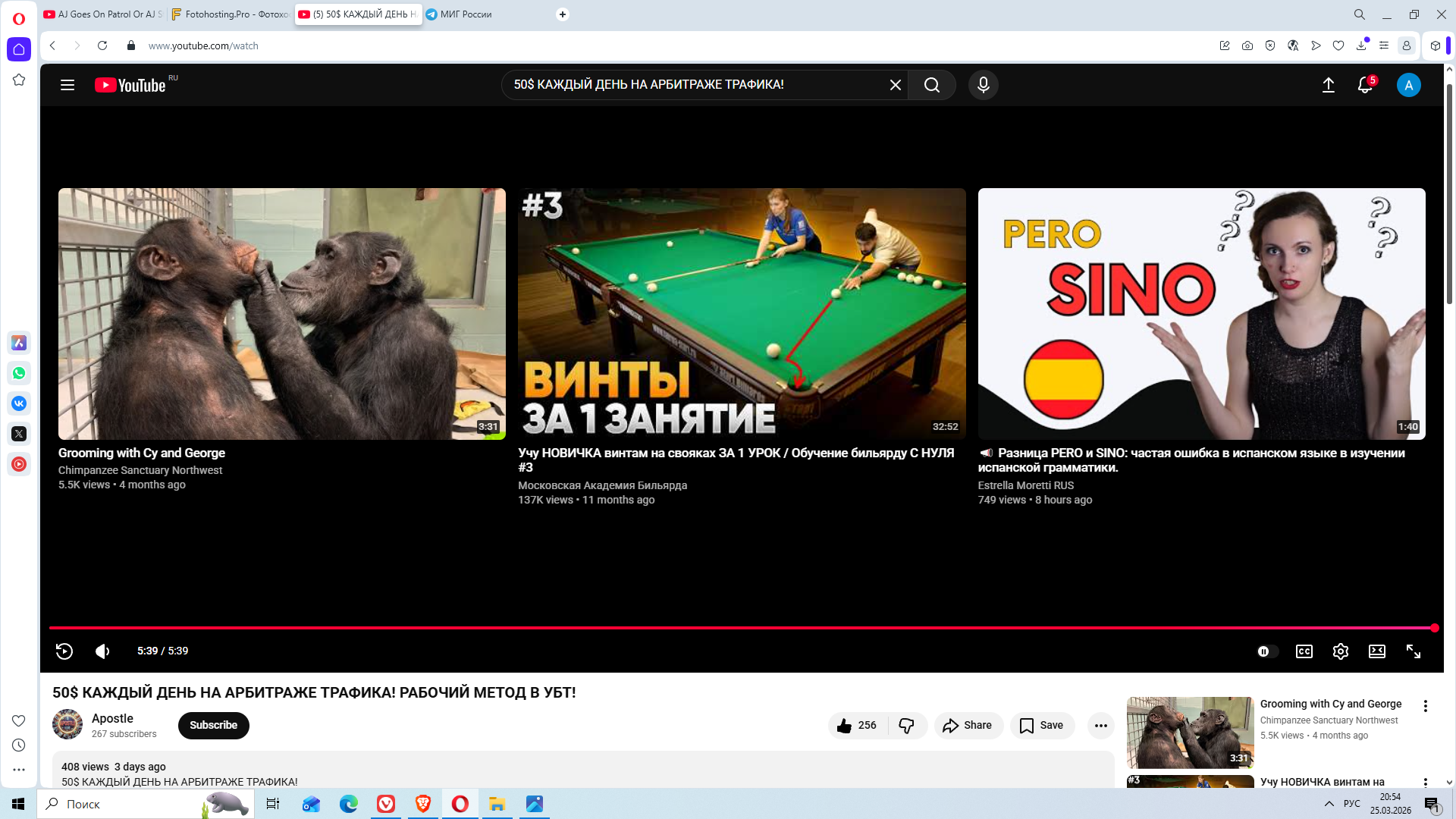The height and width of the screenshot is (819, 1456).
Task: Open YouTube hamburger guide menu
Action: [67, 85]
